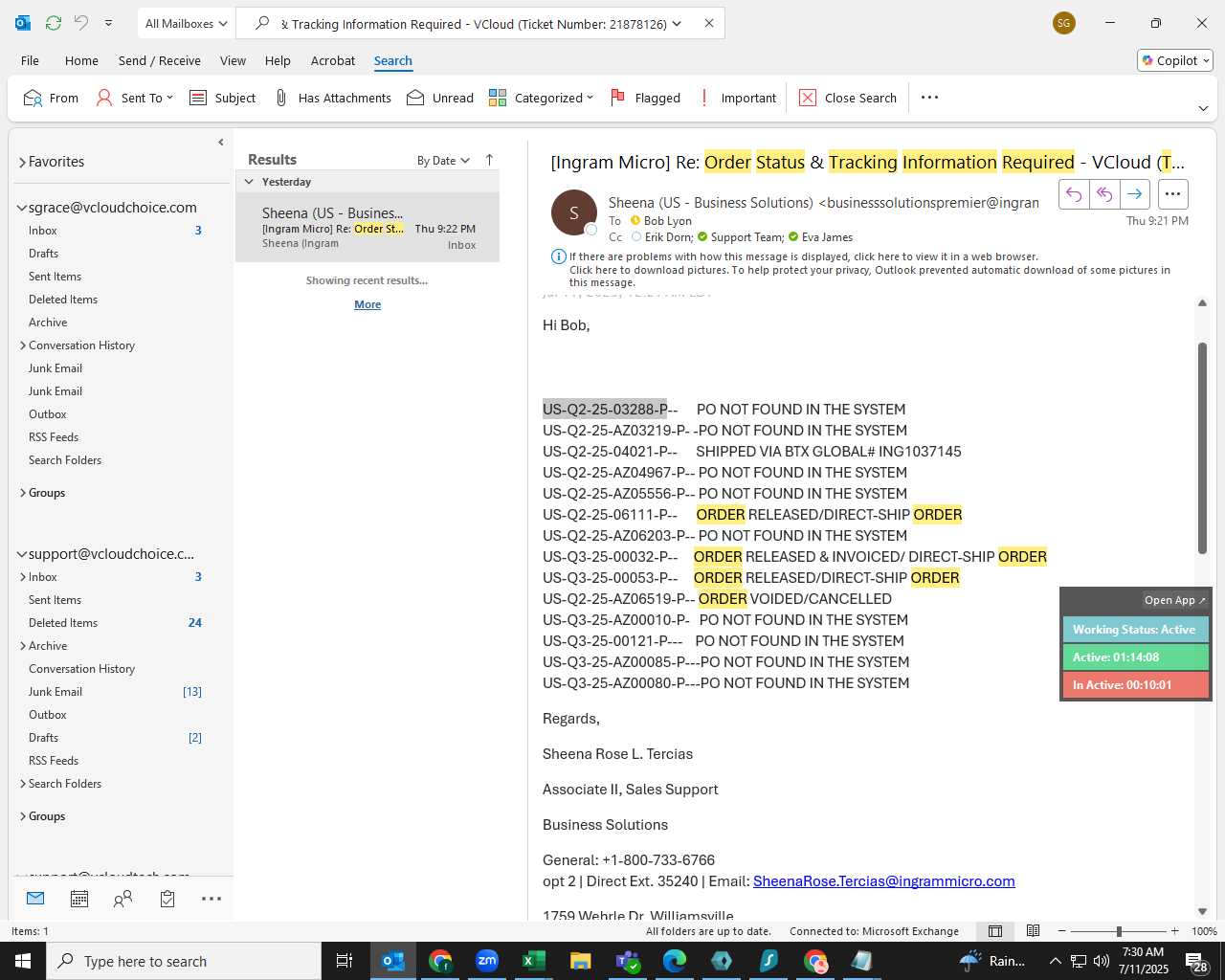
Task: Open the ribbon overflow three-dots menu
Action: pos(929,98)
